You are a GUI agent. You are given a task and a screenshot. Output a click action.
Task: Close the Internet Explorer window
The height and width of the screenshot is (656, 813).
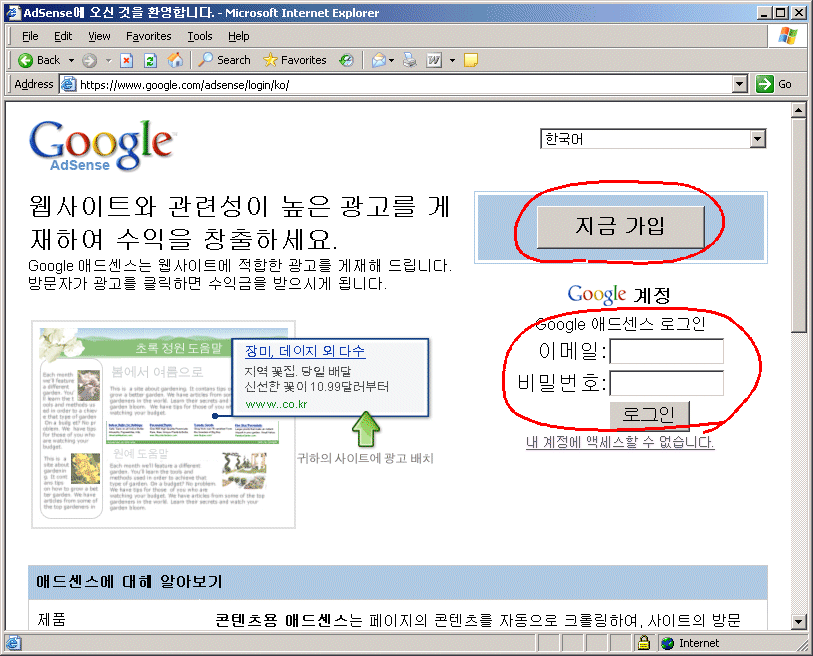798,12
